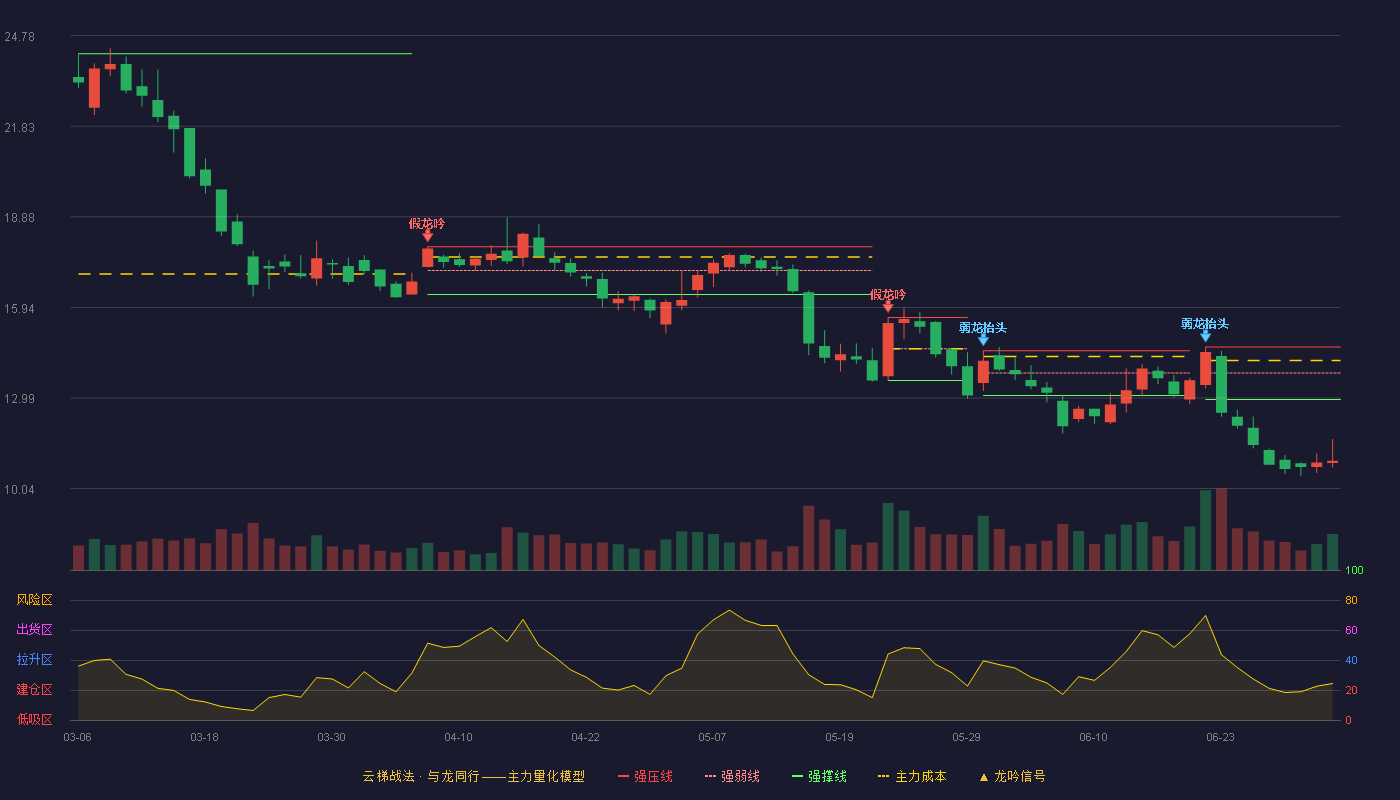Image resolution: width=1400 pixels, height=800 pixels.
Task: Click the 建仓区 zone label
Action: 34,690
